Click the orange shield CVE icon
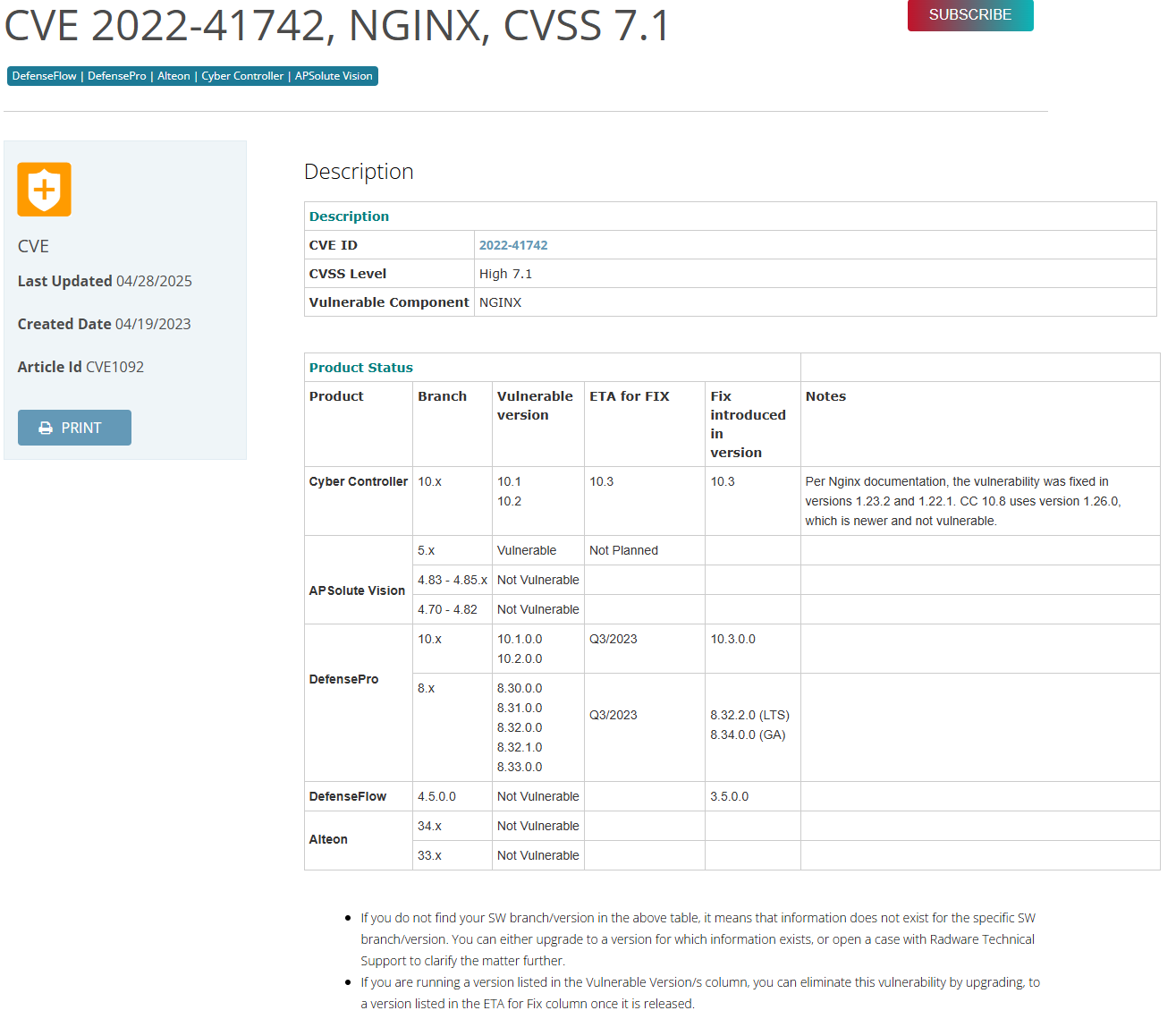1176x1019 pixels. point(44,190)
